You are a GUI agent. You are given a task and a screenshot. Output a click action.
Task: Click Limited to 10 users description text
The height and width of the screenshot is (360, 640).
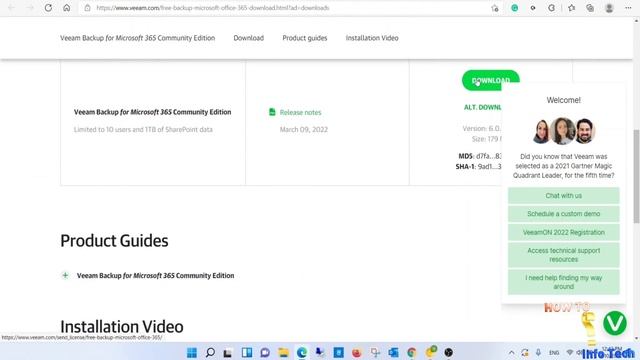click(x=143, y=129)
